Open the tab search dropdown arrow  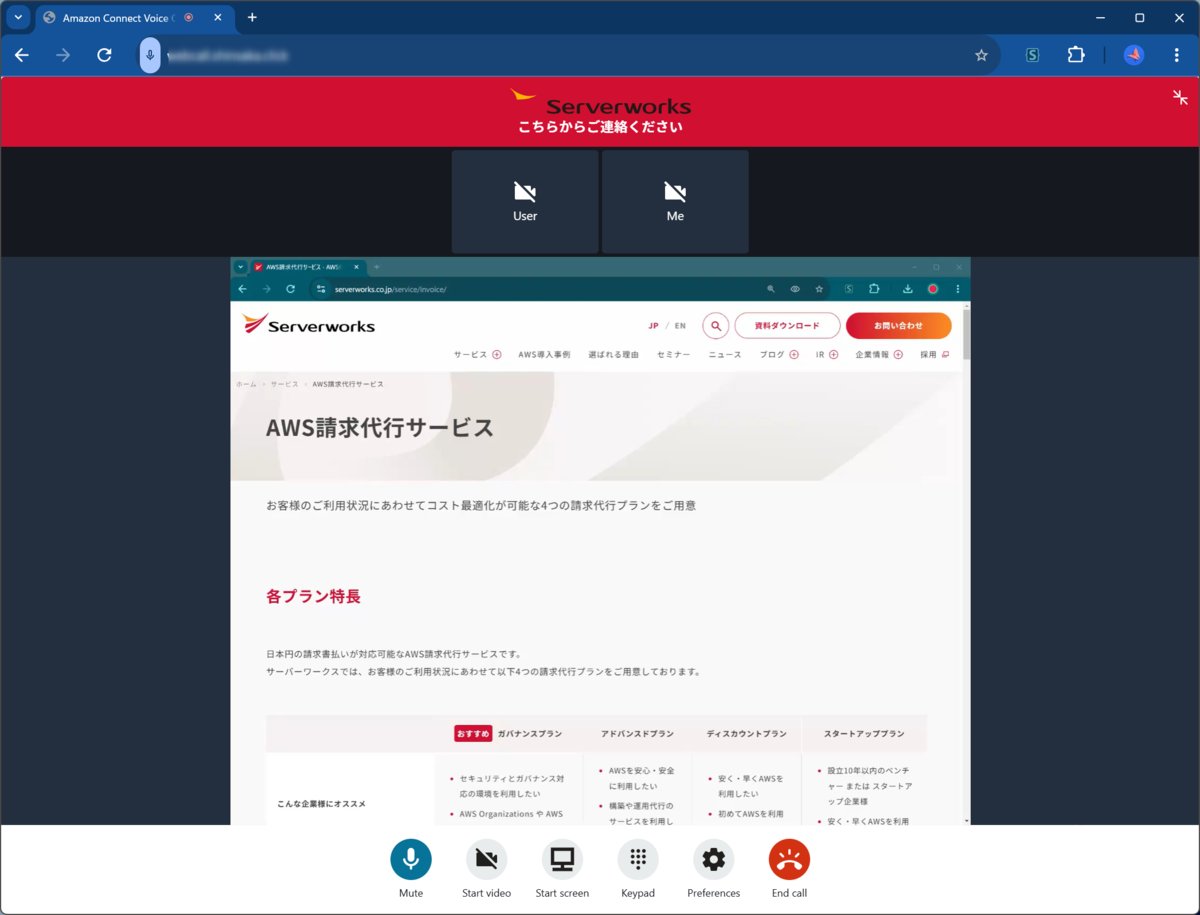(x=18, y=17)
